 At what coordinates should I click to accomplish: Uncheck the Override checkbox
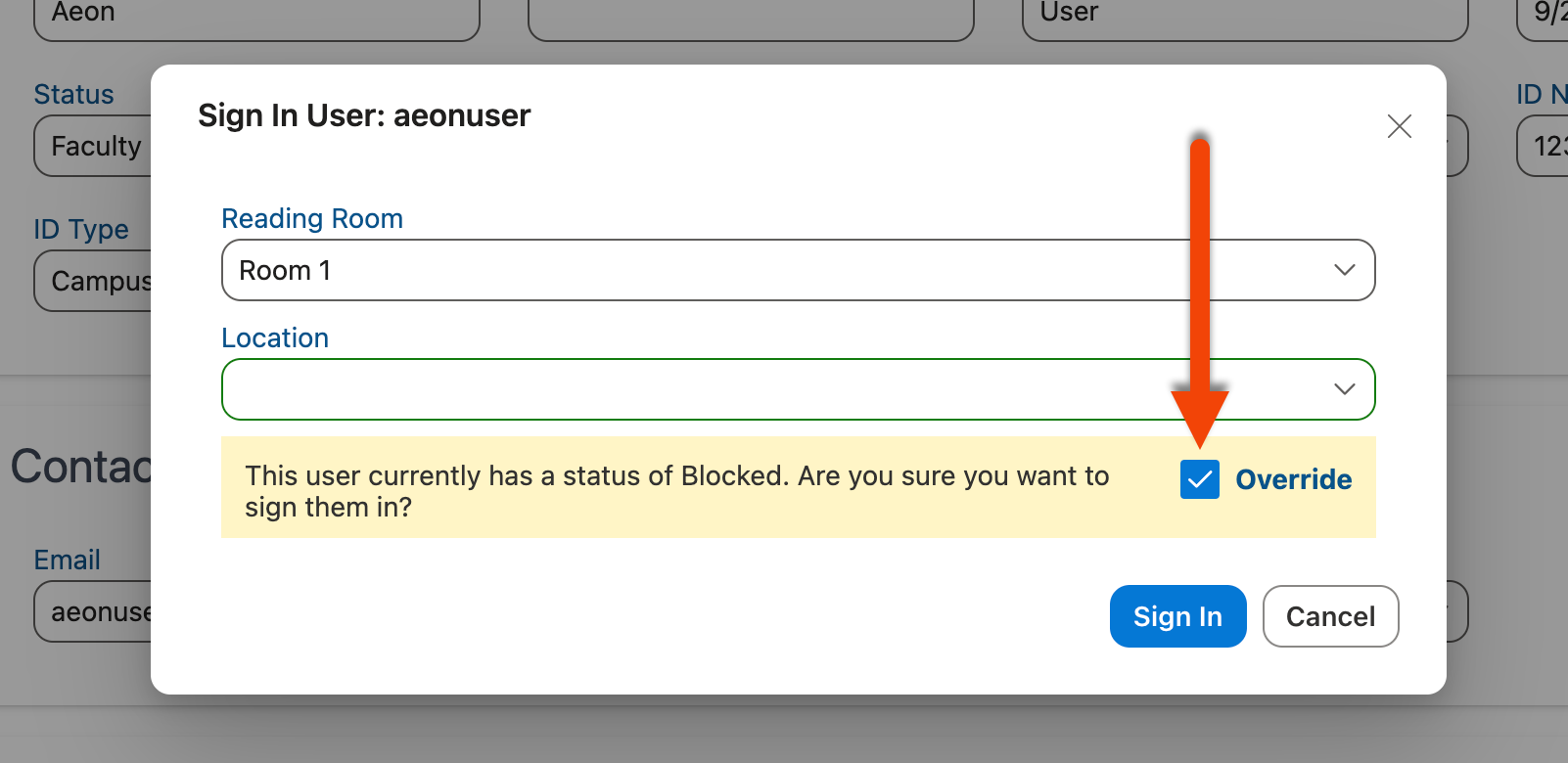click(1199, 479)
